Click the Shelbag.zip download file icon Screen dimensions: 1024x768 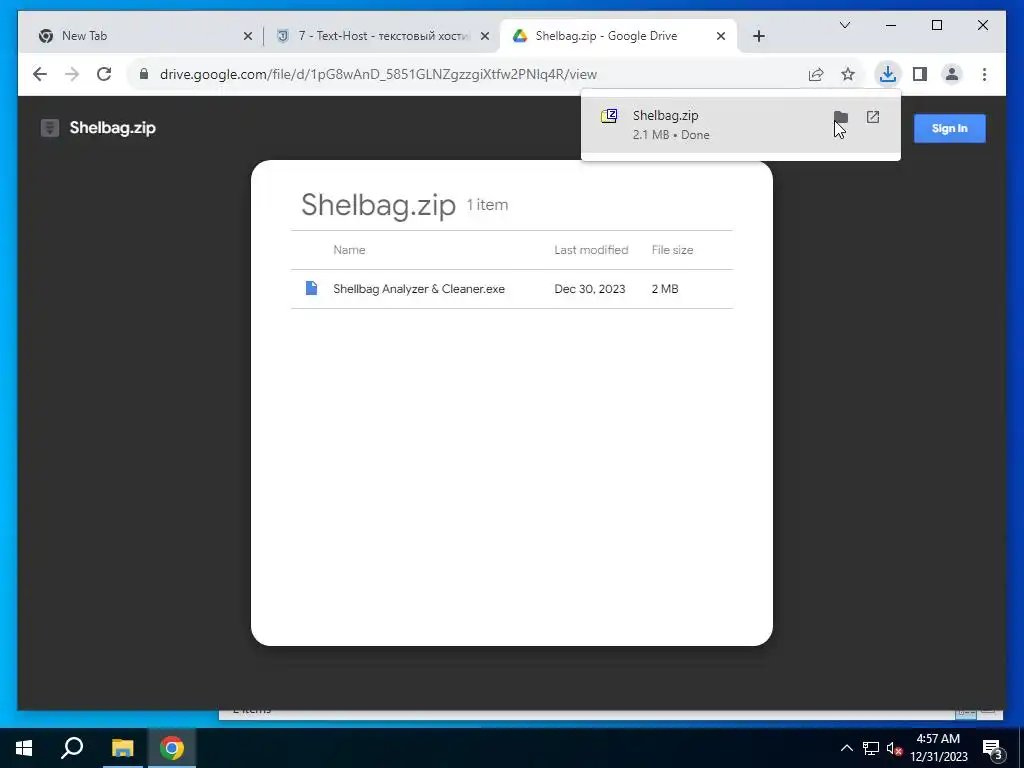[609, 116]
